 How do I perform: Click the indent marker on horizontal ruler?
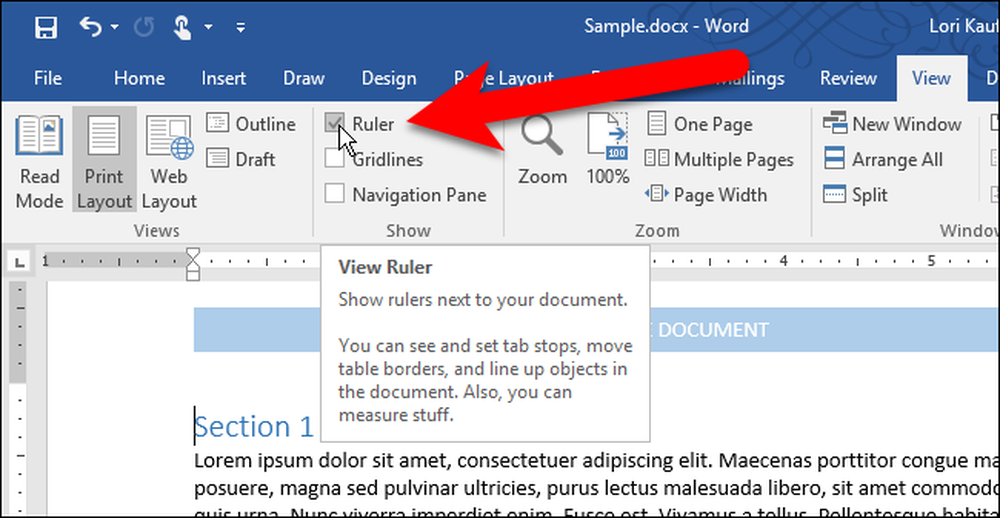click(193, 264)
